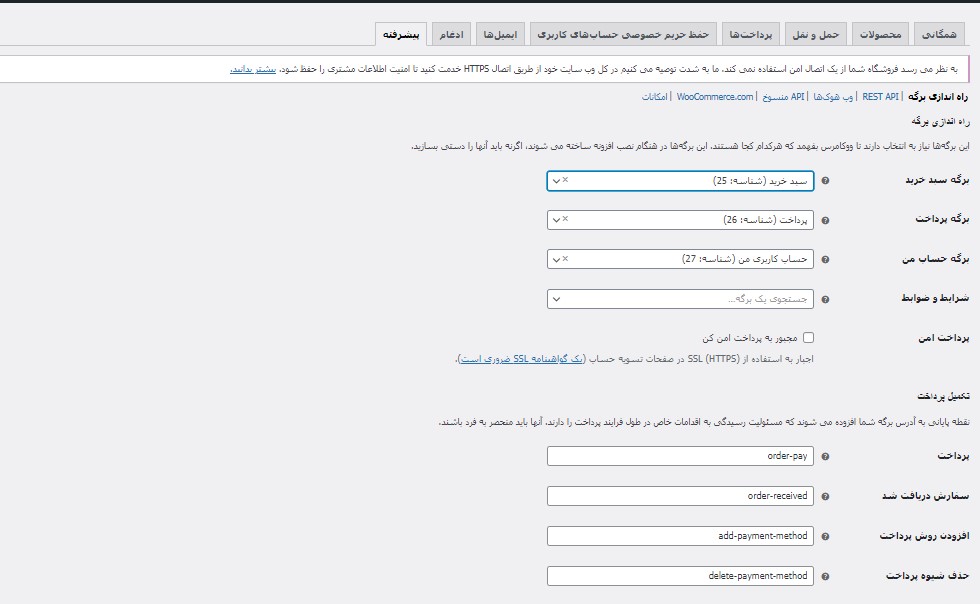The height and width of the screenshot is (604, 980).
Task: Click the تکمیل پرداخت section heading
Action: tap(943, 396)
